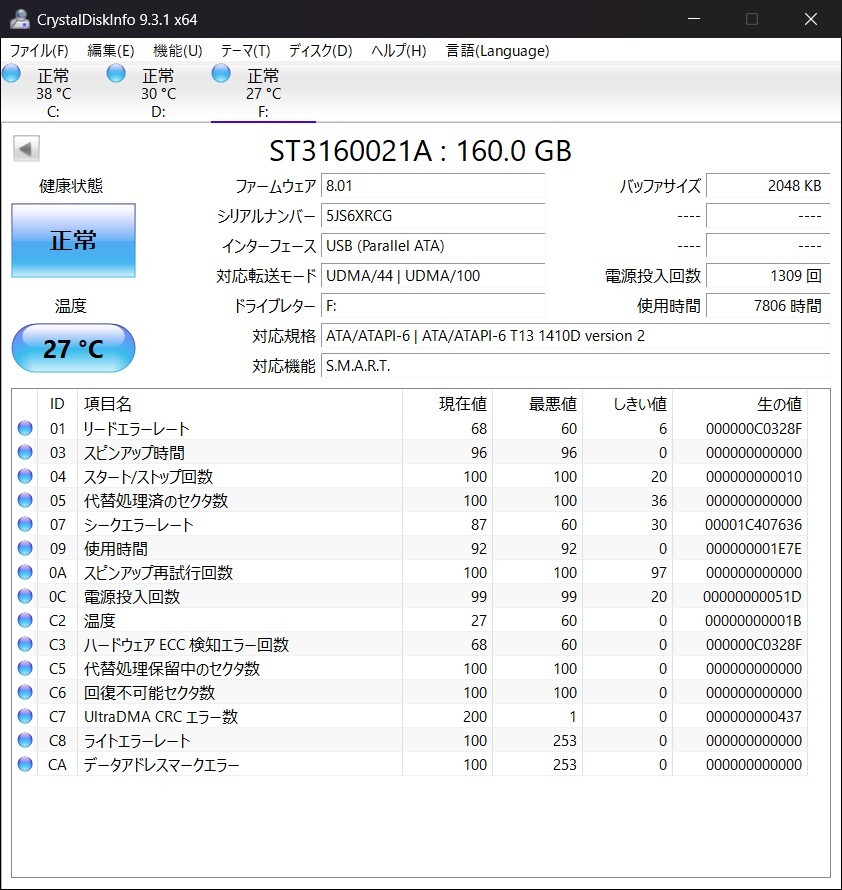Click status orb of row C5 代替処理保留中のセクタ数
This screenshot has height=890, width=842.
coord(25,668)
